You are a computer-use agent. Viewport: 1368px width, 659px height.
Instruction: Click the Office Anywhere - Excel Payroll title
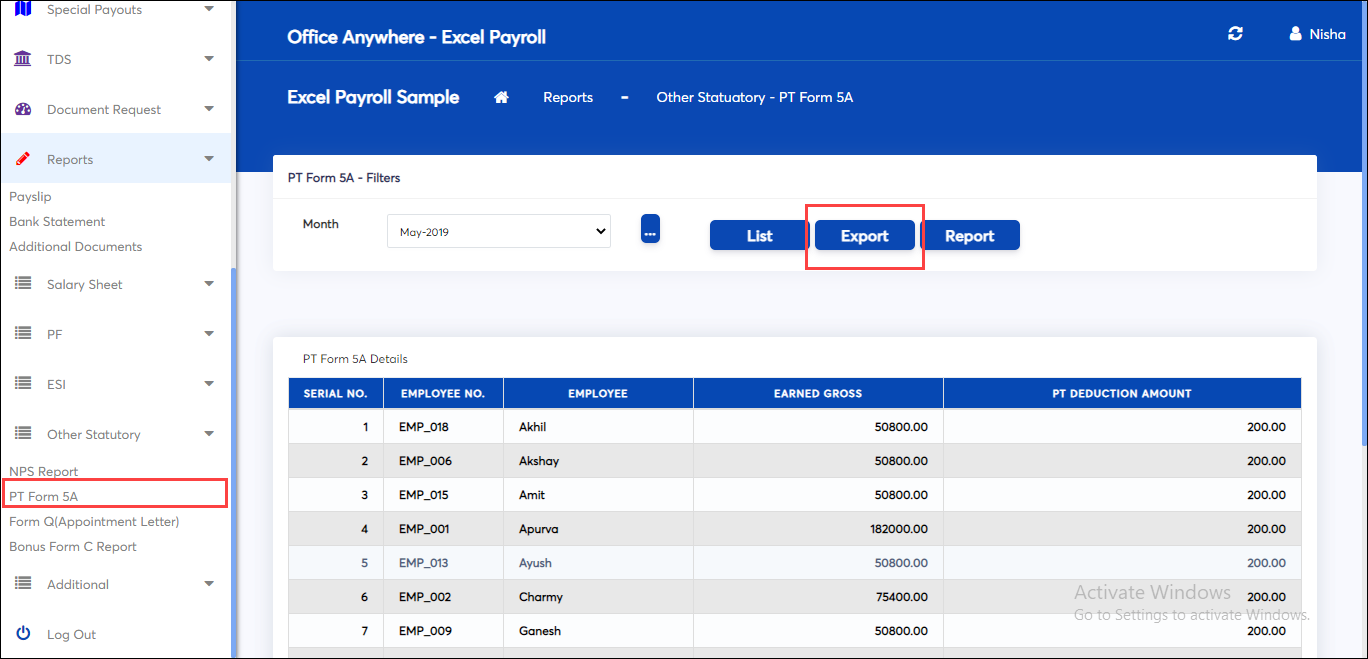pos(416,37)
